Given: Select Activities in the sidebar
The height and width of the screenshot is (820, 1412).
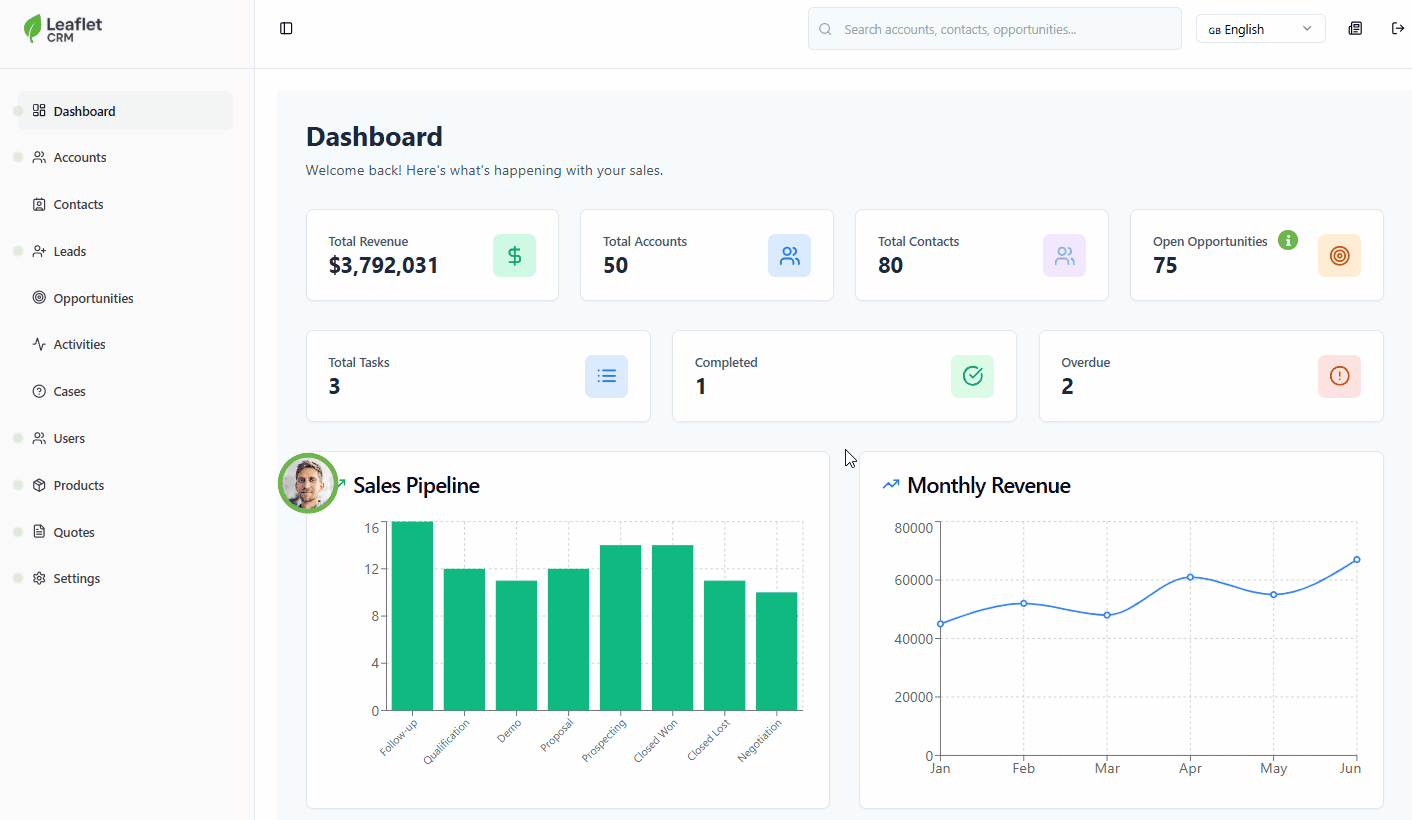Looking at the screenshot, I should point(125,344).
